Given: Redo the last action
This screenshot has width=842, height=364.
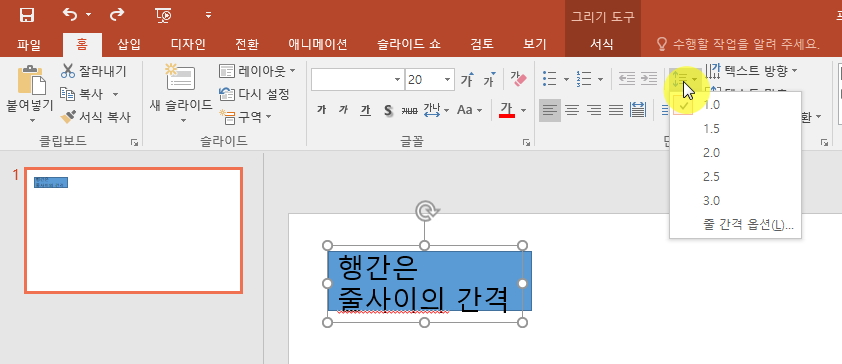Looking at the screenshot, I should 117,14.
